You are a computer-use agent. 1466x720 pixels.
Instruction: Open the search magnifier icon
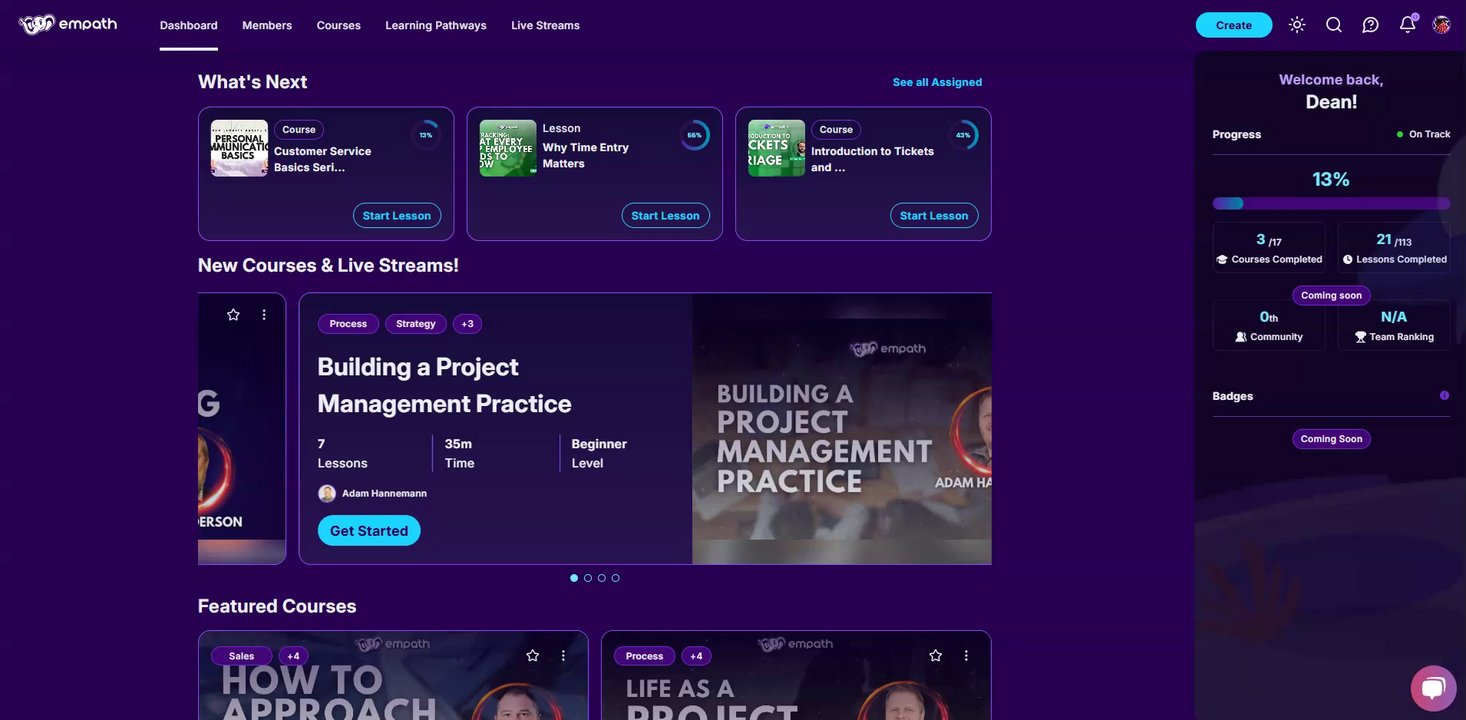click(1334, 25)
